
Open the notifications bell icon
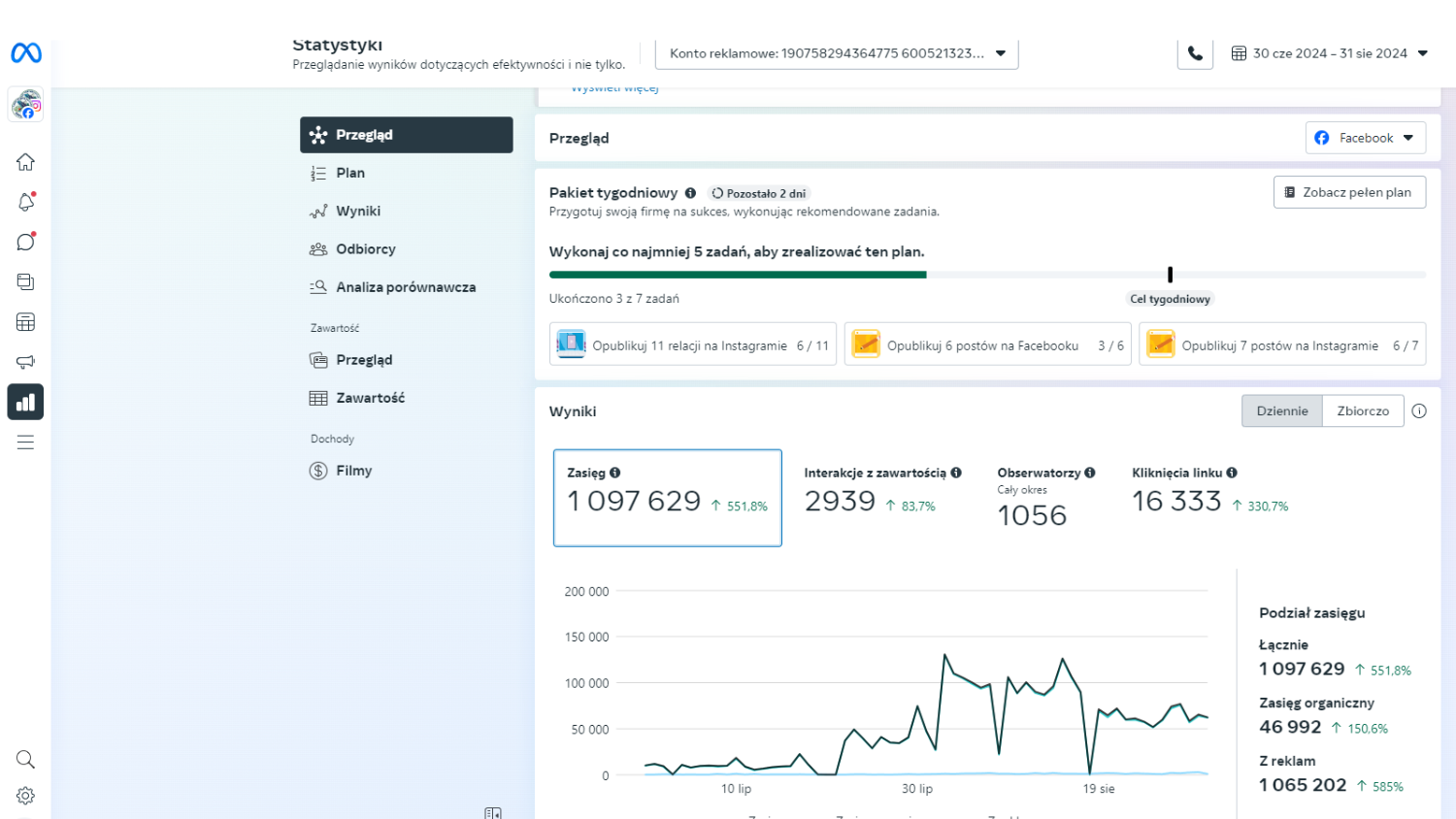(x=25, y=202)
